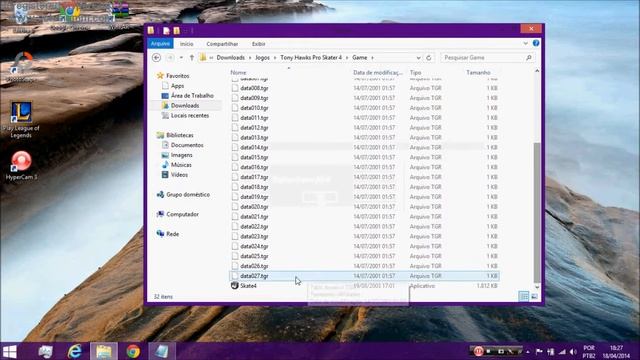Open Vídeos library
The image size is (640, 360).
(179, 175)
